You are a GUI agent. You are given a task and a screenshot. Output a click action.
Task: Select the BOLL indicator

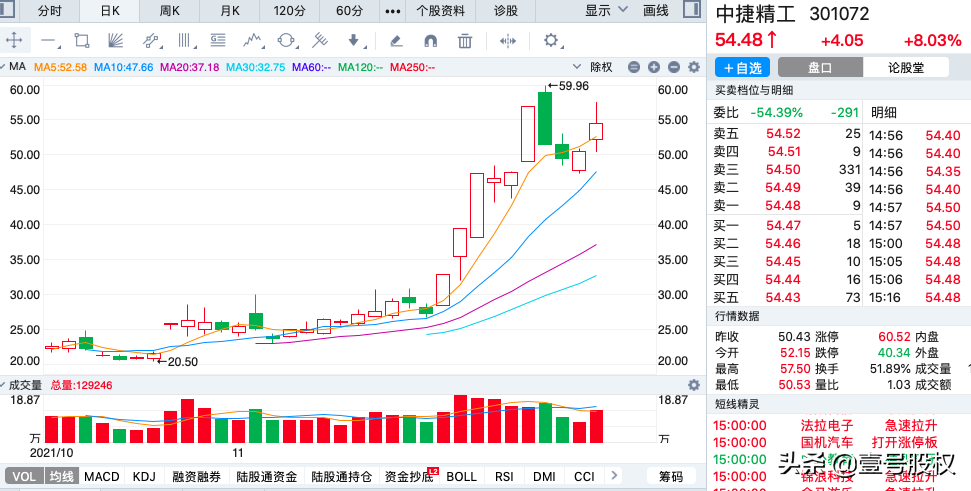[461, 476]
